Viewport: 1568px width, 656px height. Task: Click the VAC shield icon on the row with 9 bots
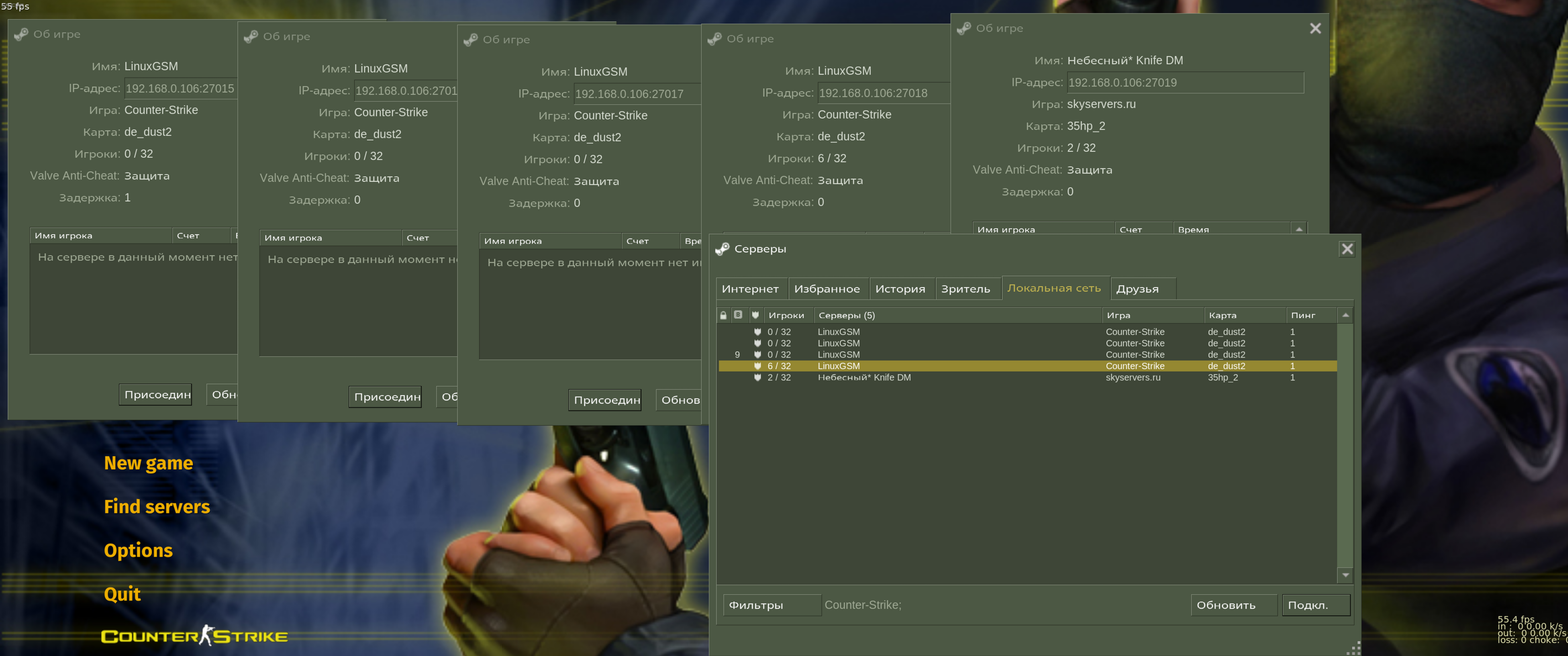tap(757, 355)
